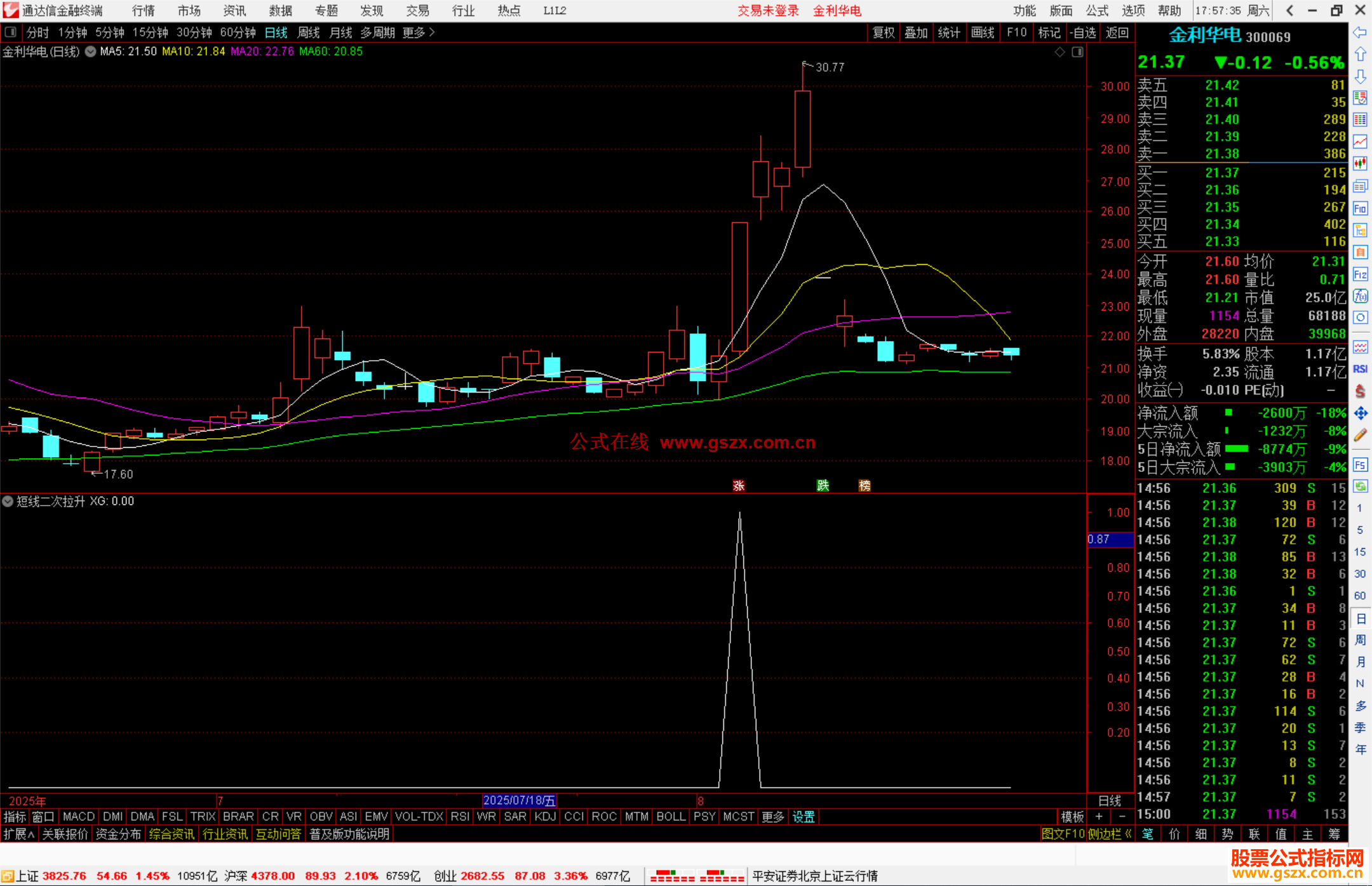Open 资金分布 tab in bottom bar
The height and width of the screenshot is (886, 1372).
pos(118,834)
